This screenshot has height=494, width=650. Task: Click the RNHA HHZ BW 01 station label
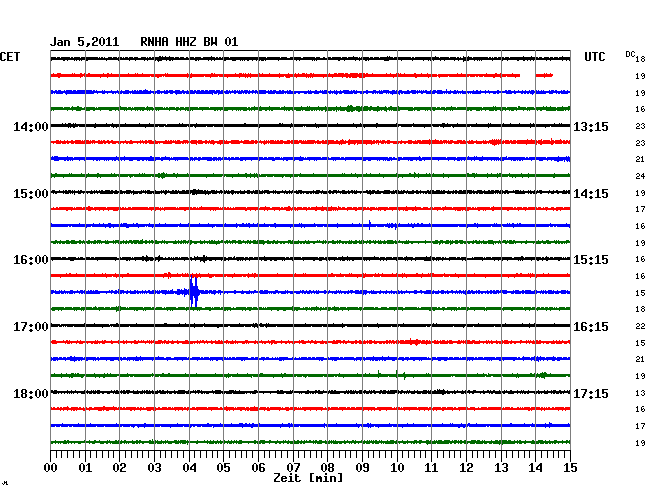point(189,42)
